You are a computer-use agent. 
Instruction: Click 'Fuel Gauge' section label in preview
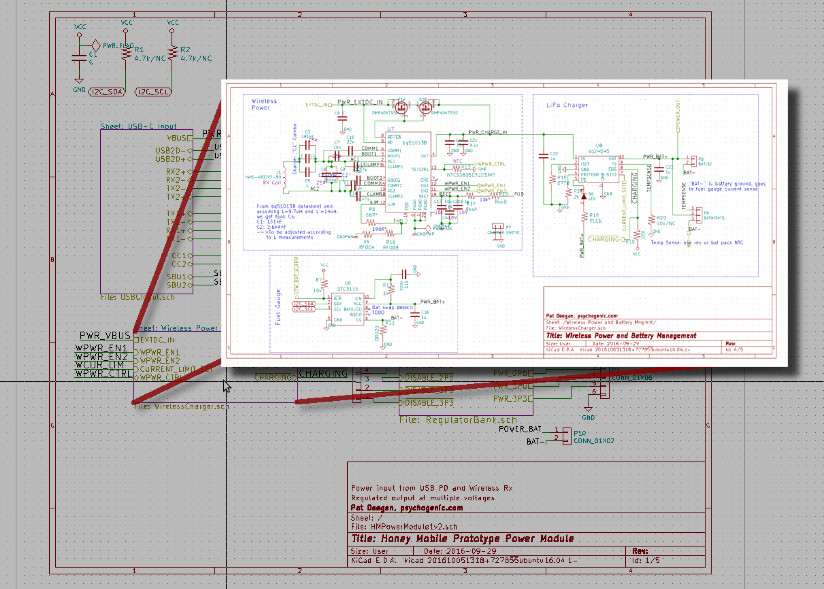[x=277, y=307]
